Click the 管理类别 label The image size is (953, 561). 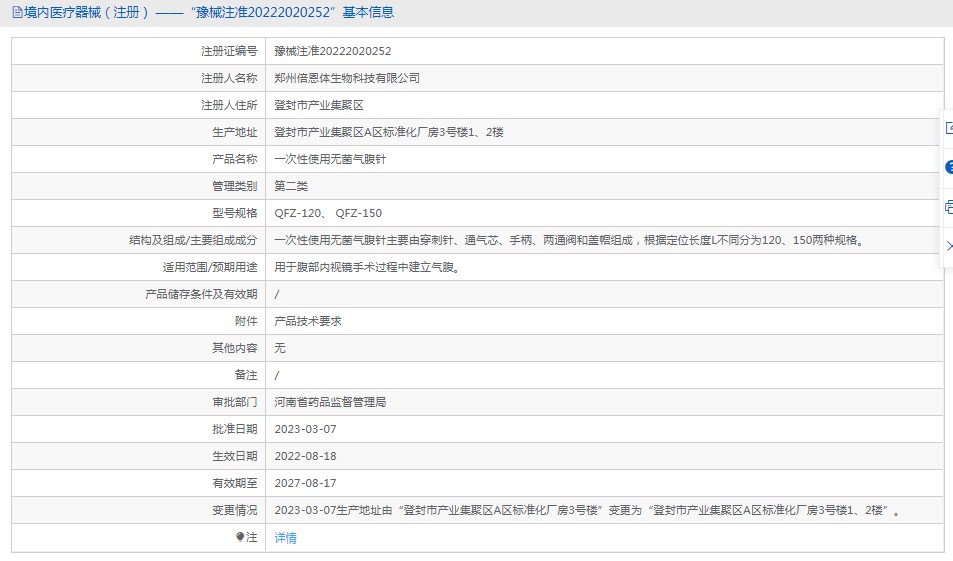tap(235, 186)
